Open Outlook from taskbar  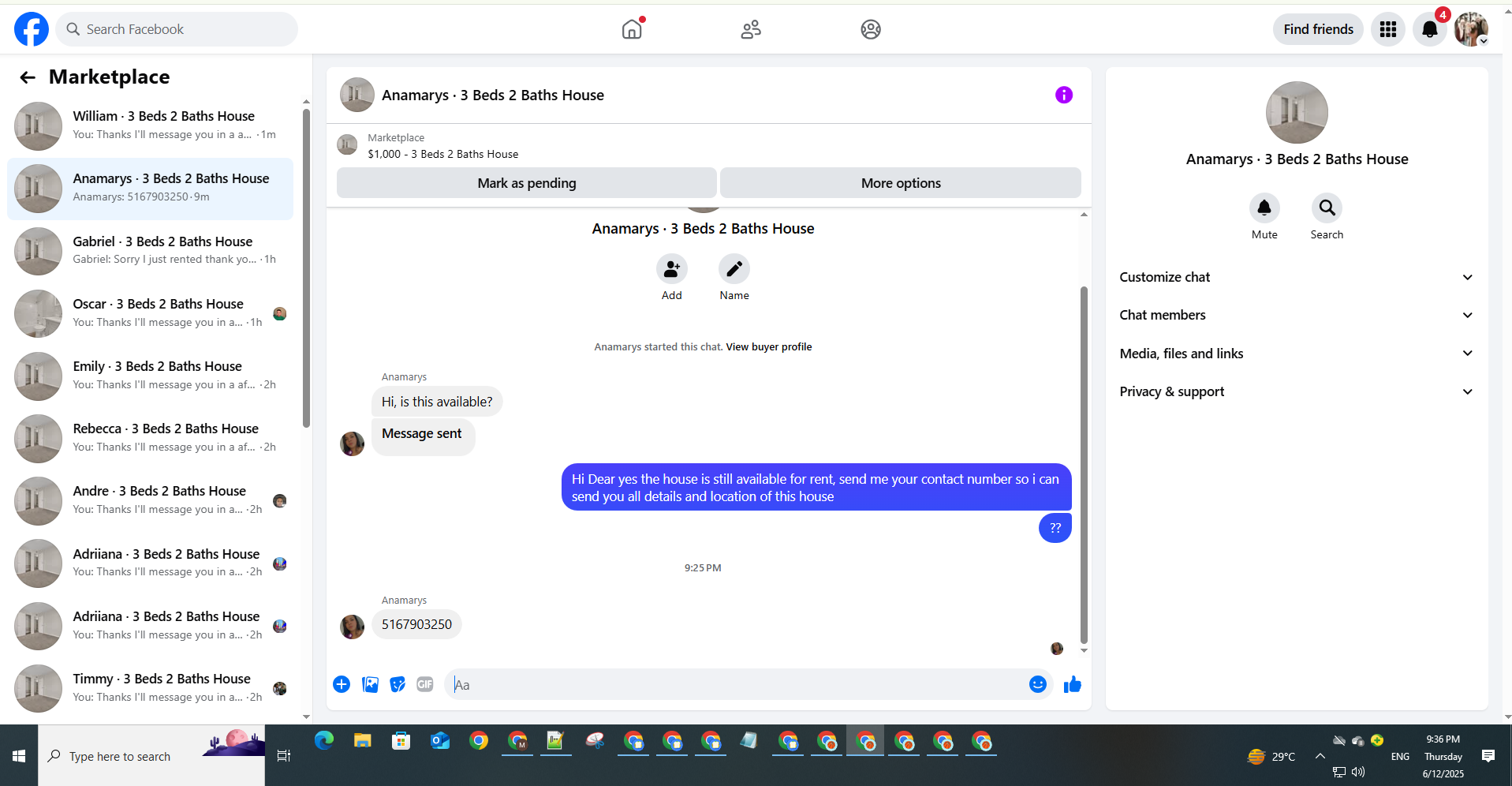440,741
